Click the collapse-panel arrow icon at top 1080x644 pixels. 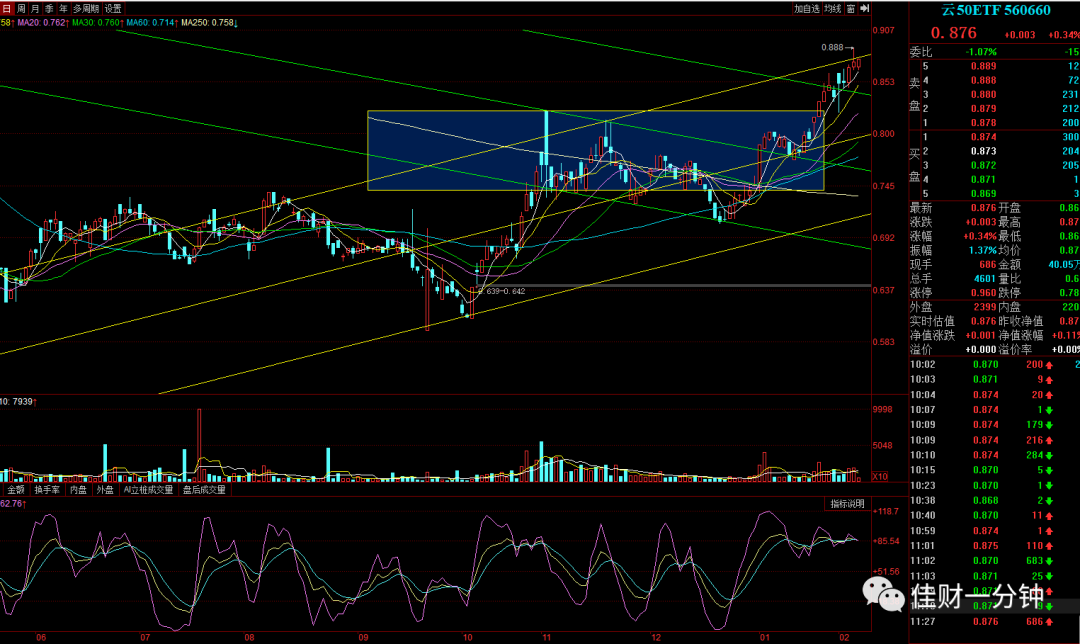[x=864, y=9]
